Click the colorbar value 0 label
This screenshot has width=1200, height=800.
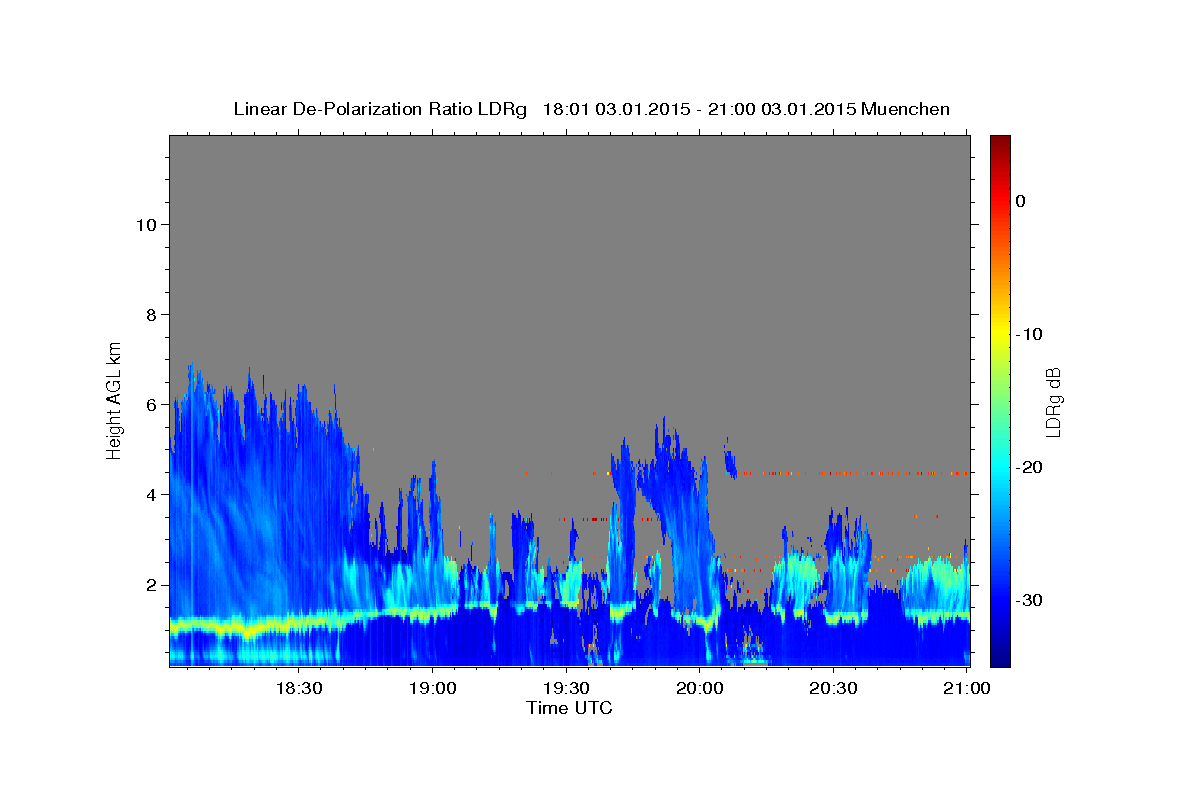[1020, 201]
